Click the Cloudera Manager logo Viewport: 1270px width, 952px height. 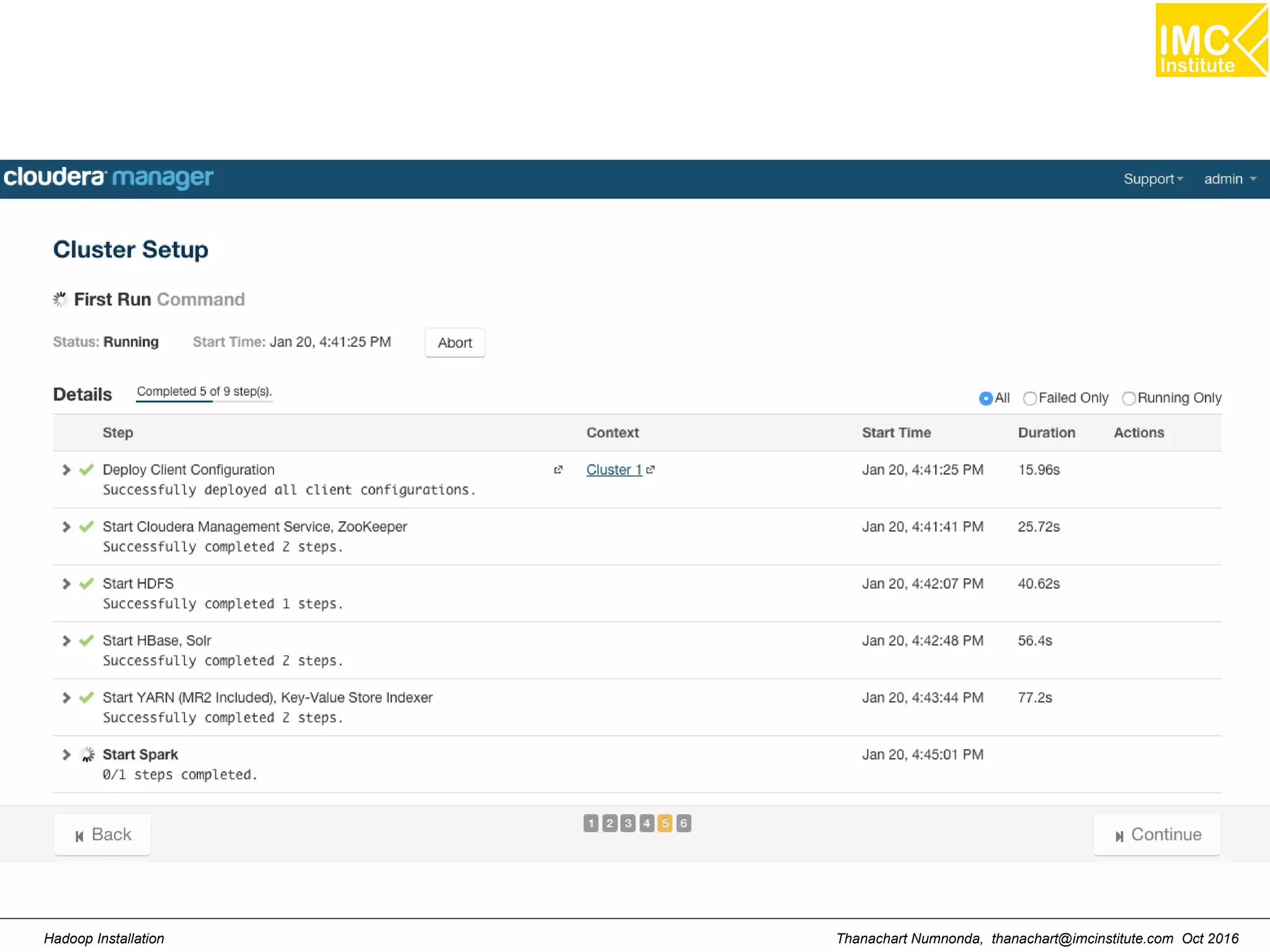pyautogui.click(x=109, y=178)
